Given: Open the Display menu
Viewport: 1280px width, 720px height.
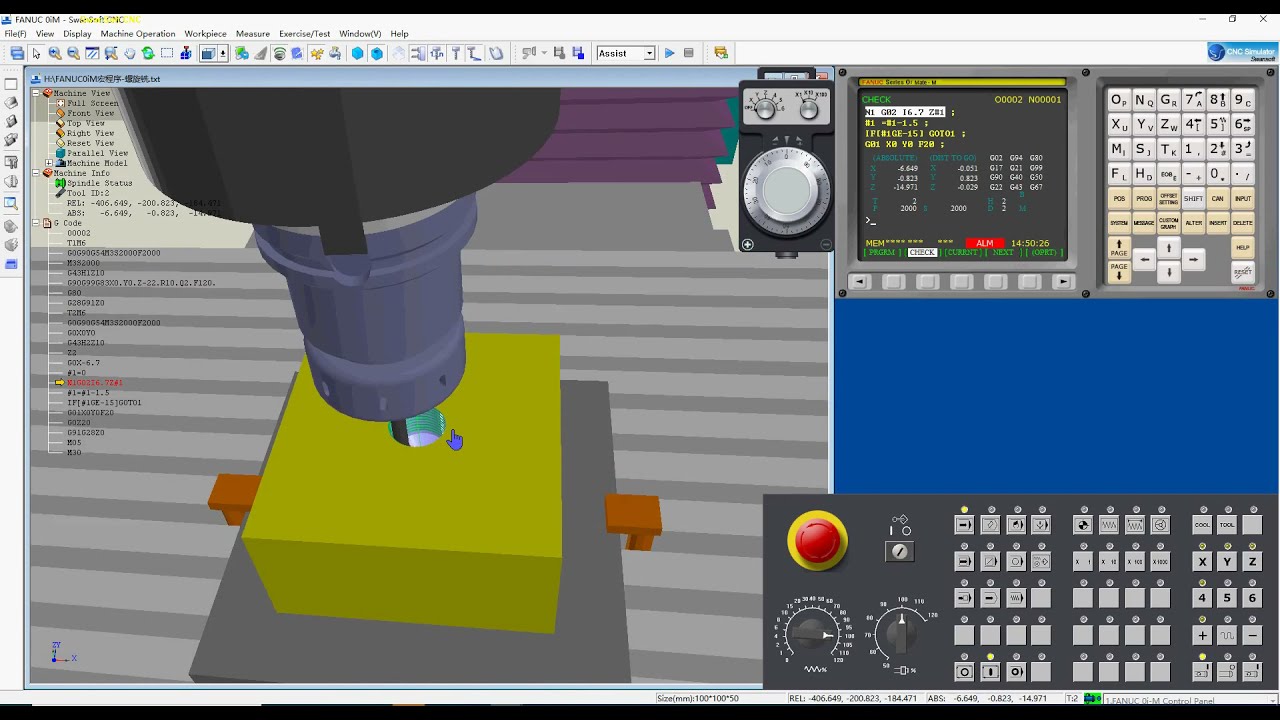Looking at the screenshot, I should (x=77, y=34).
